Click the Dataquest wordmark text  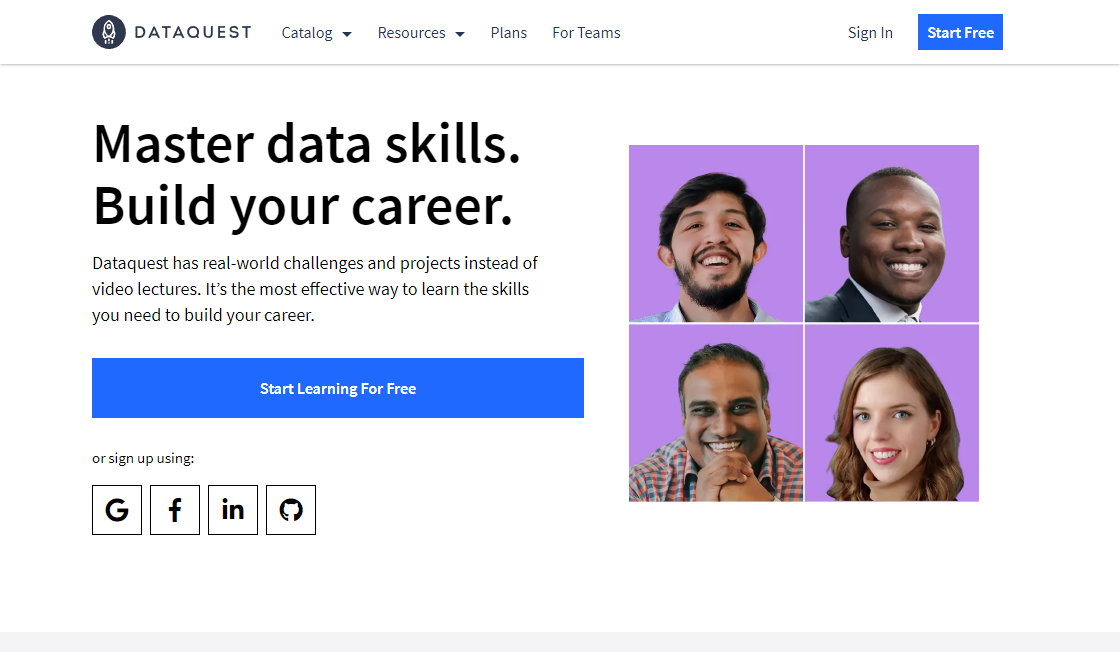point(192,31)
